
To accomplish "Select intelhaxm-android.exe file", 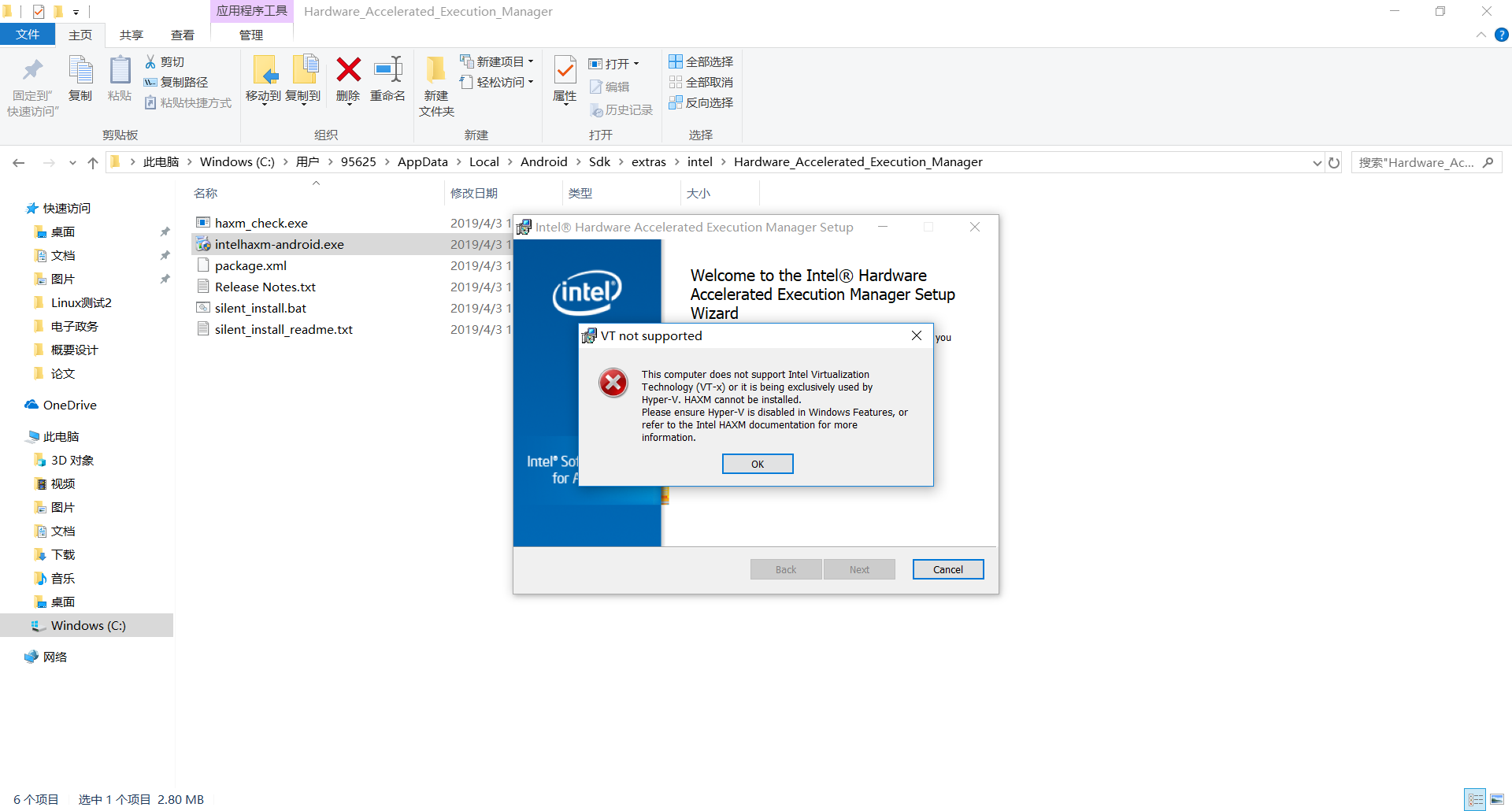I will point(280,244).
